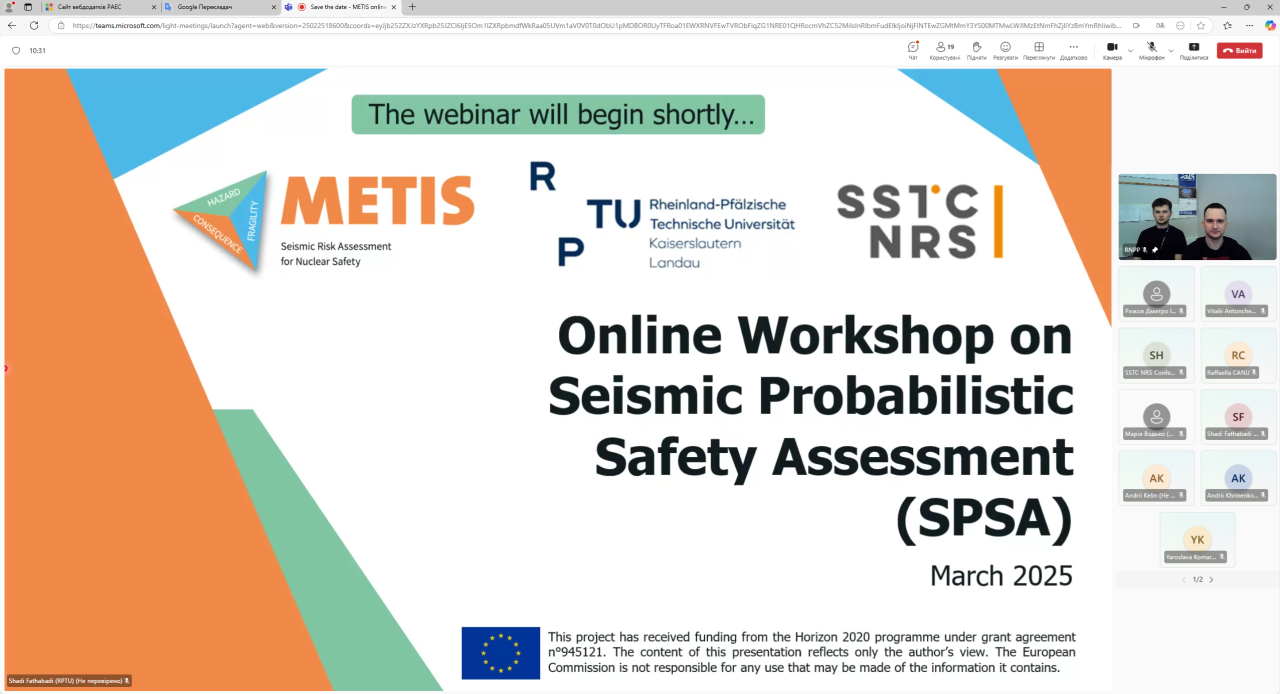Raise your hand with Підняти
The image size is (1280, 694).
[x=977, y=50]
